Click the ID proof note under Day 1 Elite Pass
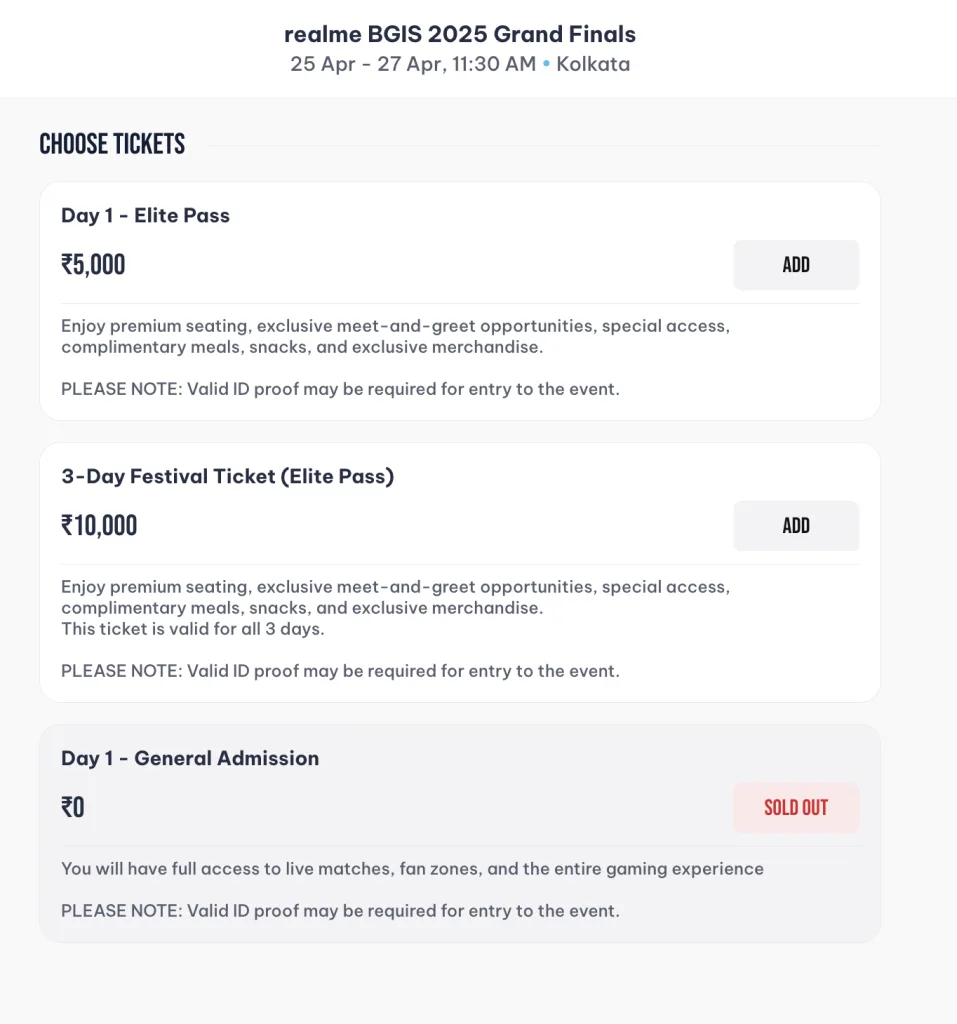957x1024 pixels. coord(340,389)
